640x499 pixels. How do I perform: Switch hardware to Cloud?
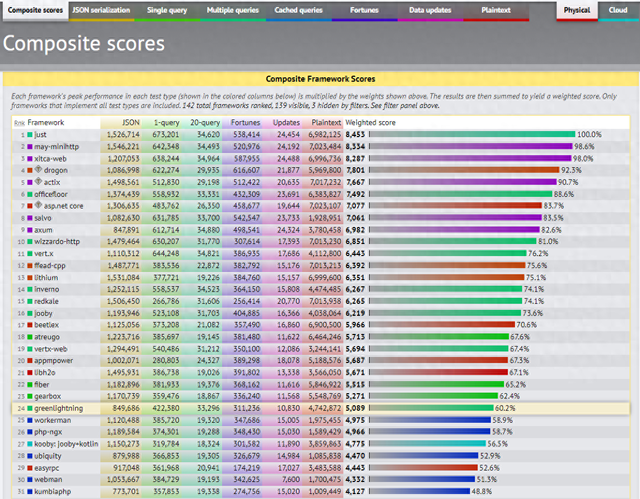(x=618, y=11)
